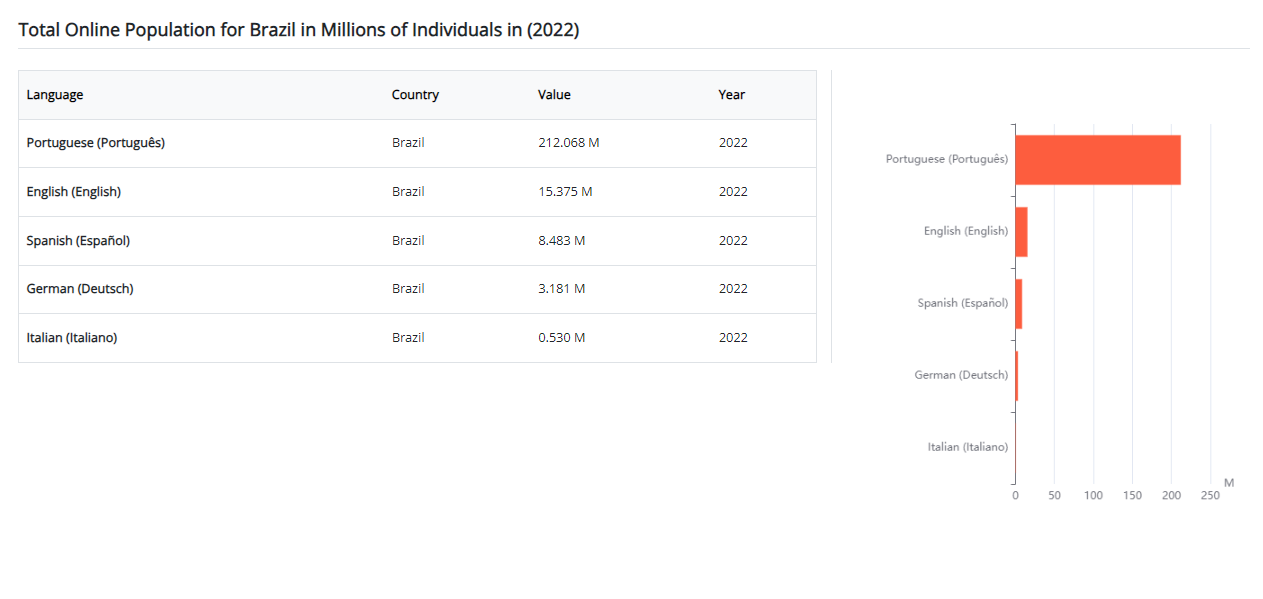This screenshot has height=599, width=1263.
Task: Select the Italian (Italiano) table cell
Action: click(72, 338)
